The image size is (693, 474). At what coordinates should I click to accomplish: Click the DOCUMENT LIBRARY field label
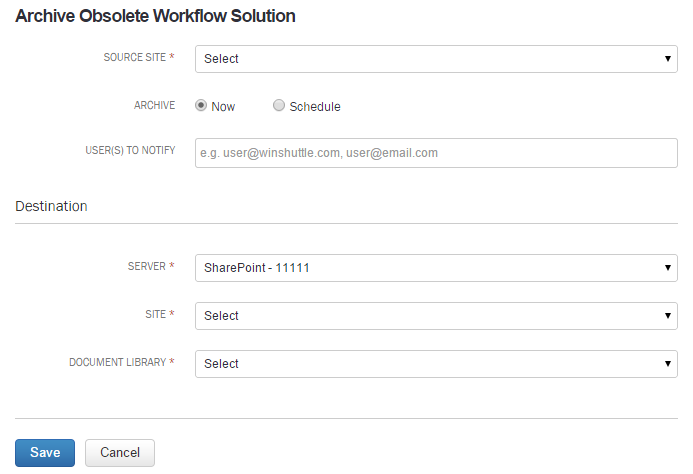pyautogui.click(x=118, y=362)
